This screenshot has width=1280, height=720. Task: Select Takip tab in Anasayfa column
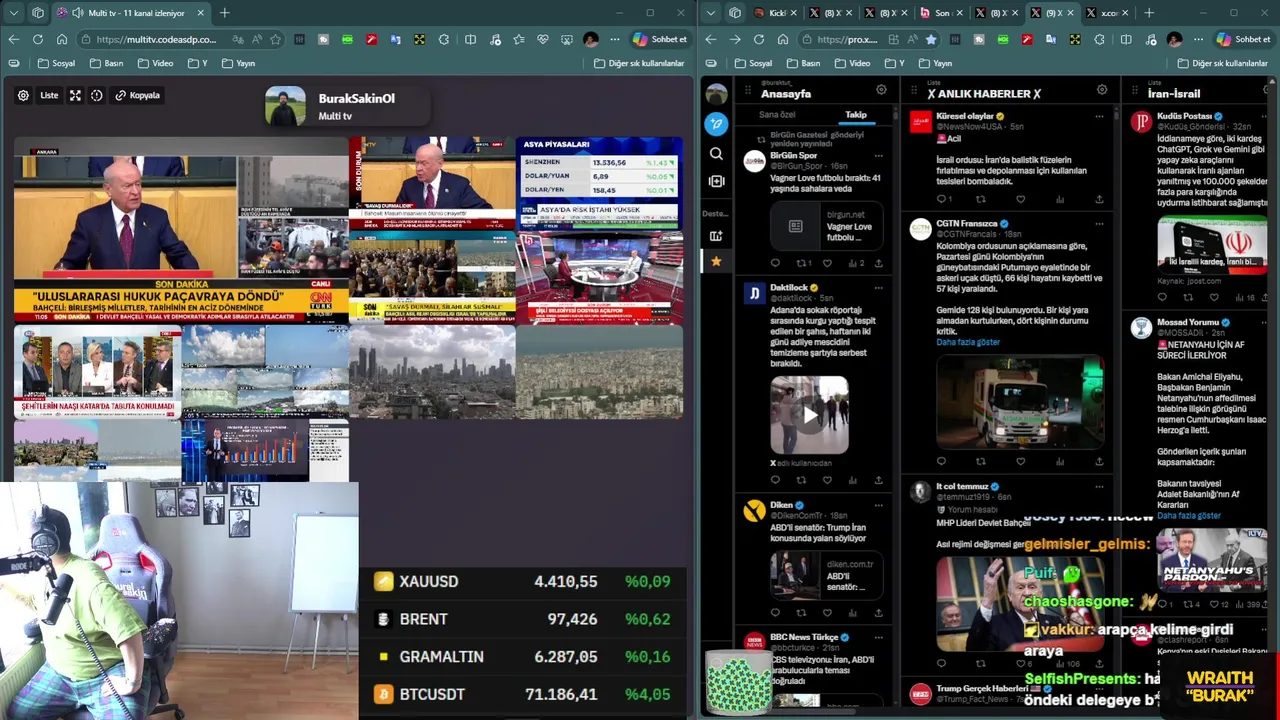[856, 115]
